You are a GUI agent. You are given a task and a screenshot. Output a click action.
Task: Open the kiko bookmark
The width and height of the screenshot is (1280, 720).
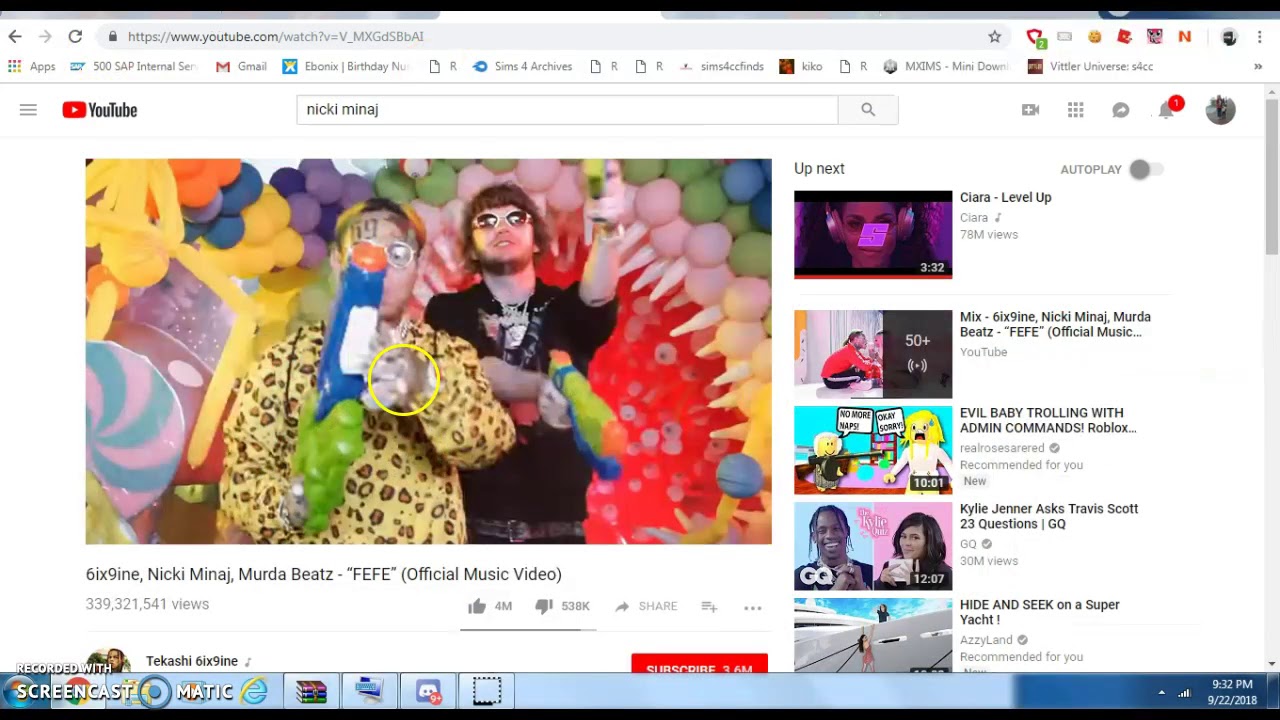coord(801,66)
